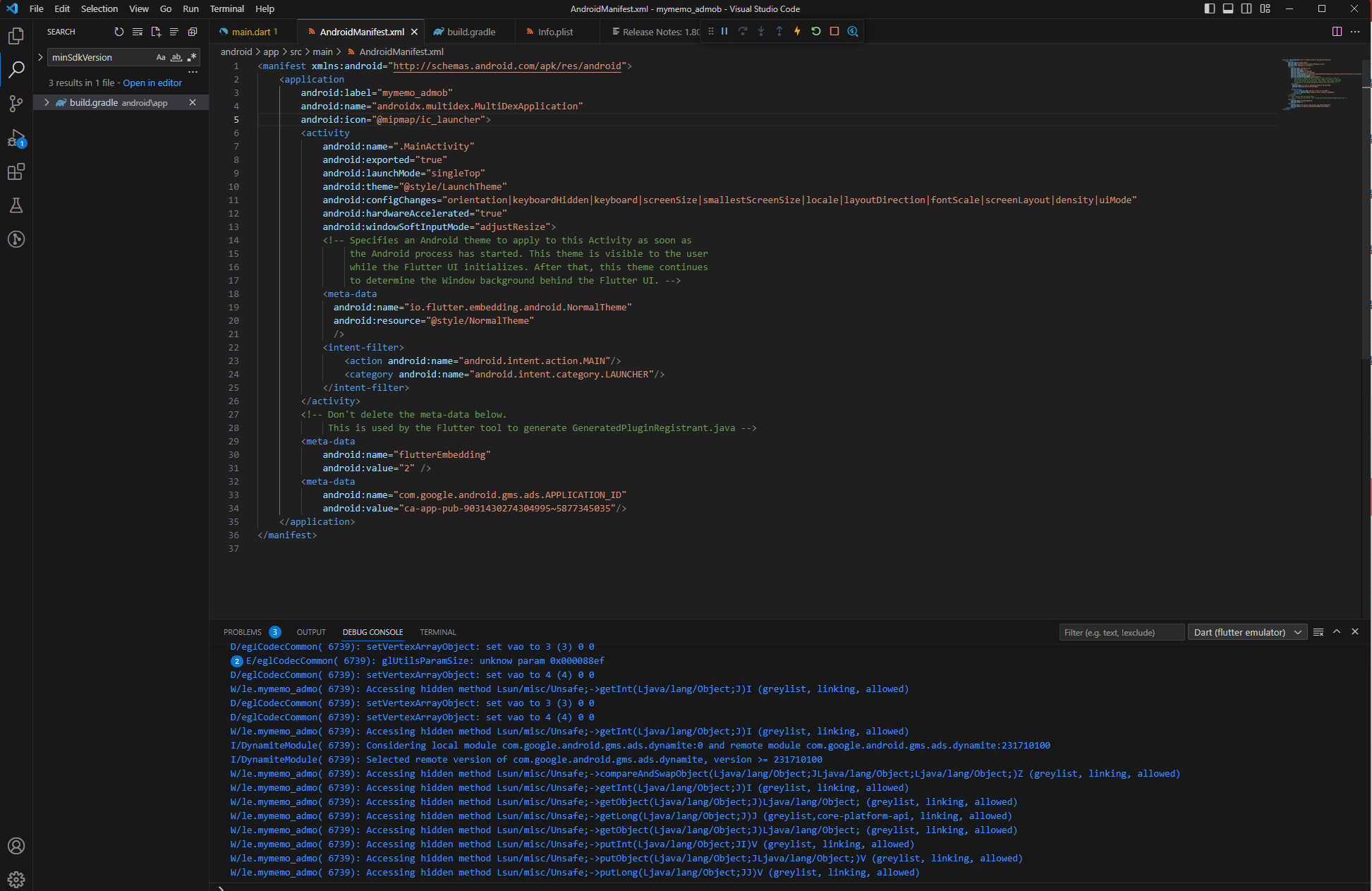This screenshot has width=1372, height=891.
Task: Trigger Flutter Hot Reload lightning icon
Action: 798,31
